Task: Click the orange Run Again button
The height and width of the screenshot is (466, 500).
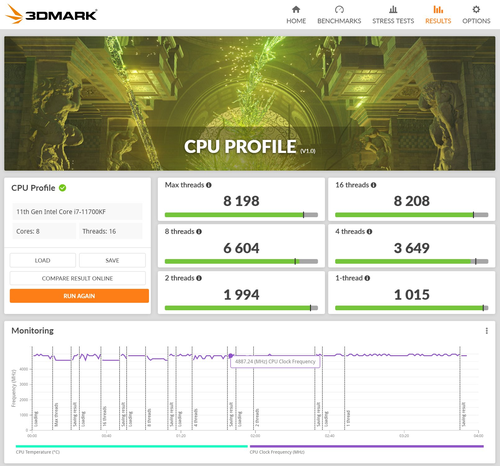Action: point(79,296)
